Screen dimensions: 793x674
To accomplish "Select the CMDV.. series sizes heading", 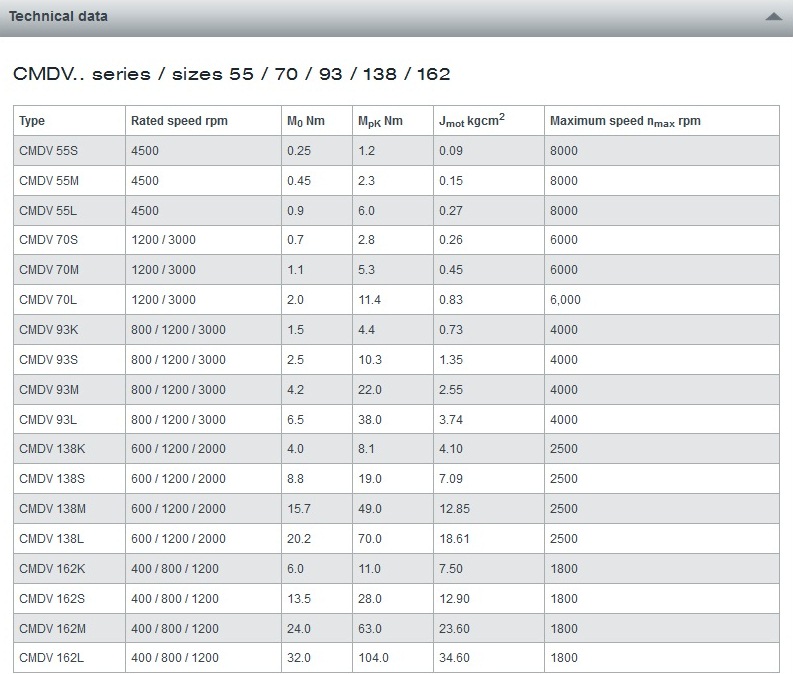I will [x=231, y=74].
